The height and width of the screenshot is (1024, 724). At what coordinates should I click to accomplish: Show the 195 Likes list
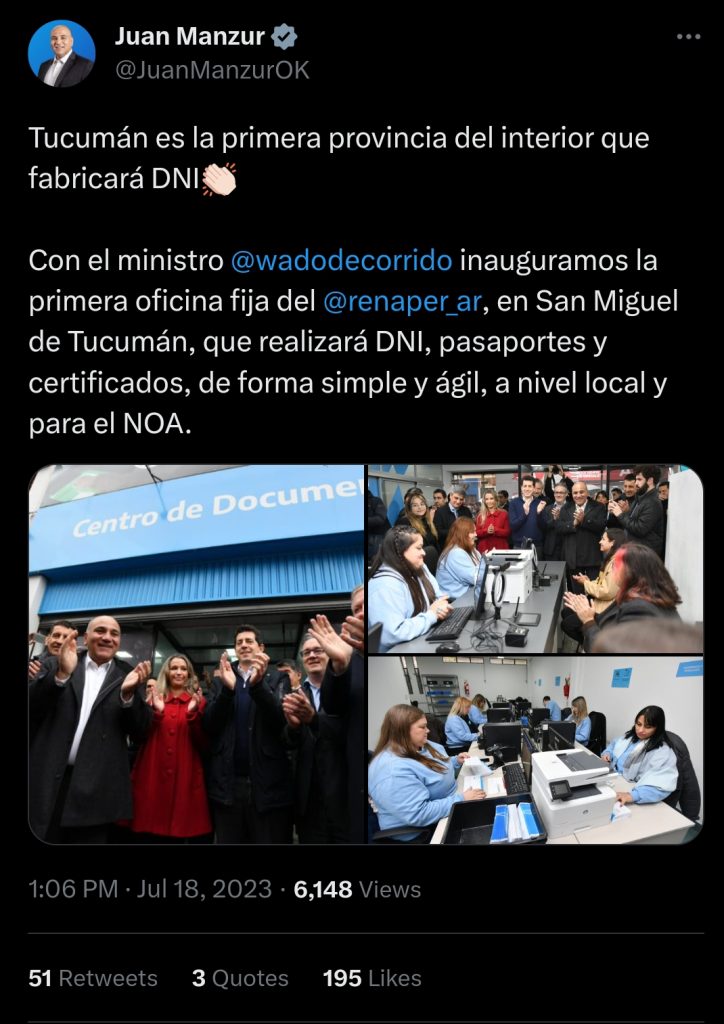click(372, 978)
